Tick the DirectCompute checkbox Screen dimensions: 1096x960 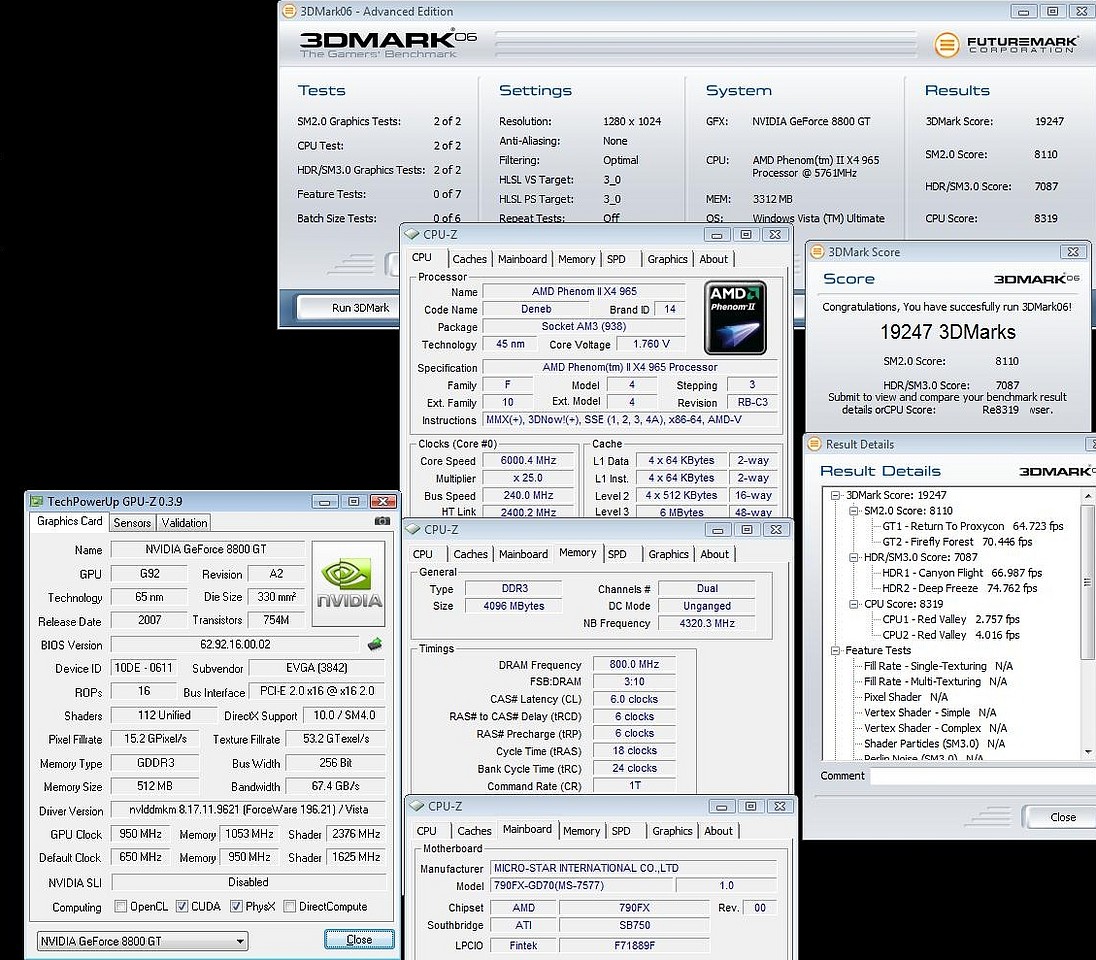point(289,906)
